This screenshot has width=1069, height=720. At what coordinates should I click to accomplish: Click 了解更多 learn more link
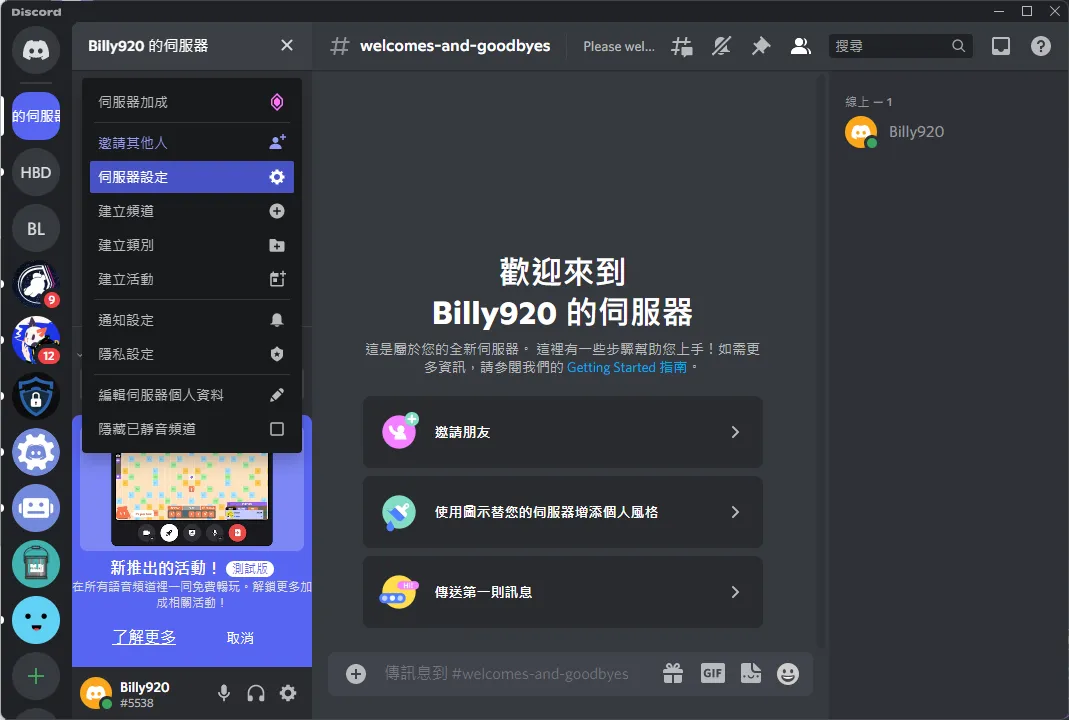(144, 638)
